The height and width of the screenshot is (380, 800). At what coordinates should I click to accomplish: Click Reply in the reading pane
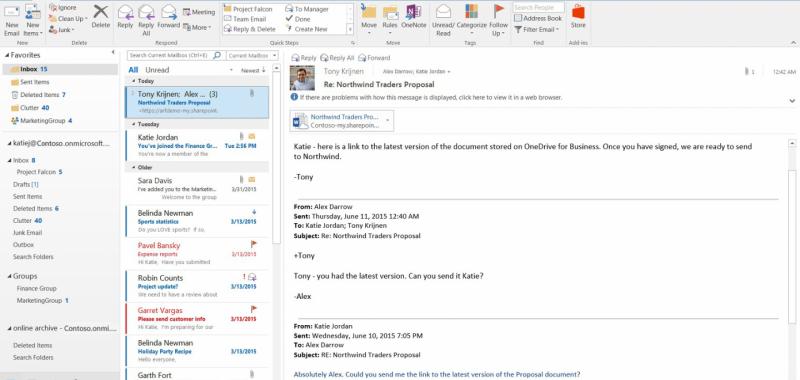pos(304,58)
